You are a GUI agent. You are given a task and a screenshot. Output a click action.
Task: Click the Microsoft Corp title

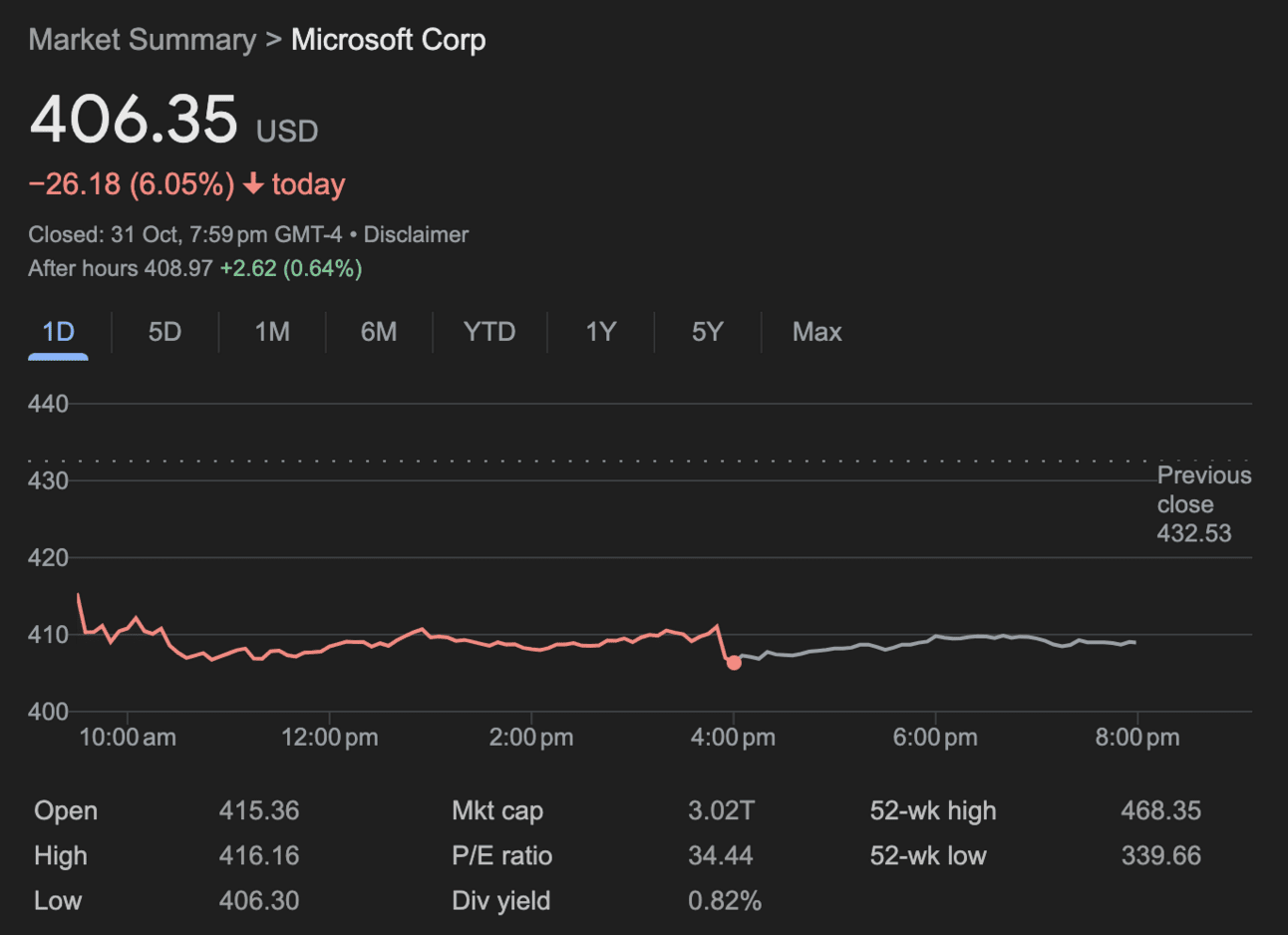coord(388,40)
